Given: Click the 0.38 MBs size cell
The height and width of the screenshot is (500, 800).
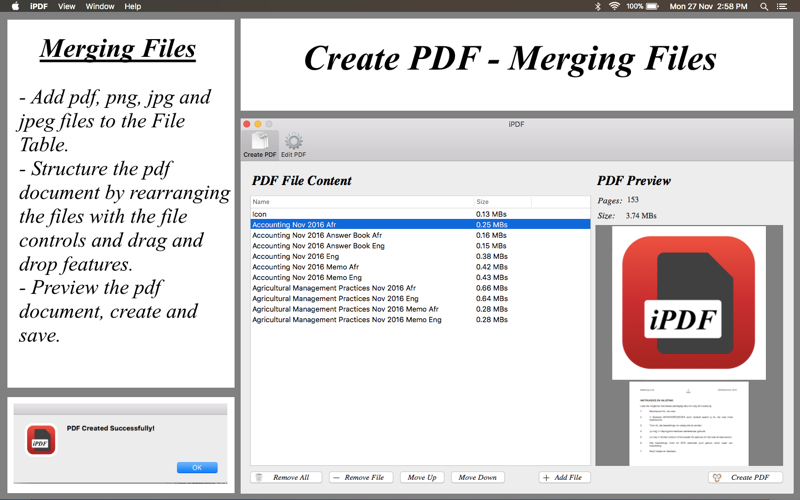Looking at the screenshot, I should pyautogui.click(x=491, y=256).
